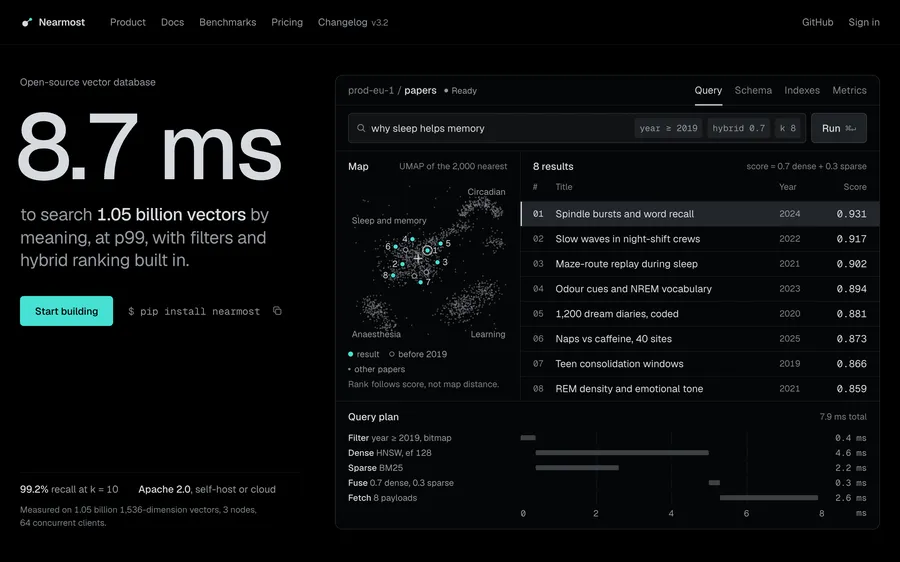Screen dimensions: 900x562
Task: Switch to the Indexes tab
Action: [802, 90]
